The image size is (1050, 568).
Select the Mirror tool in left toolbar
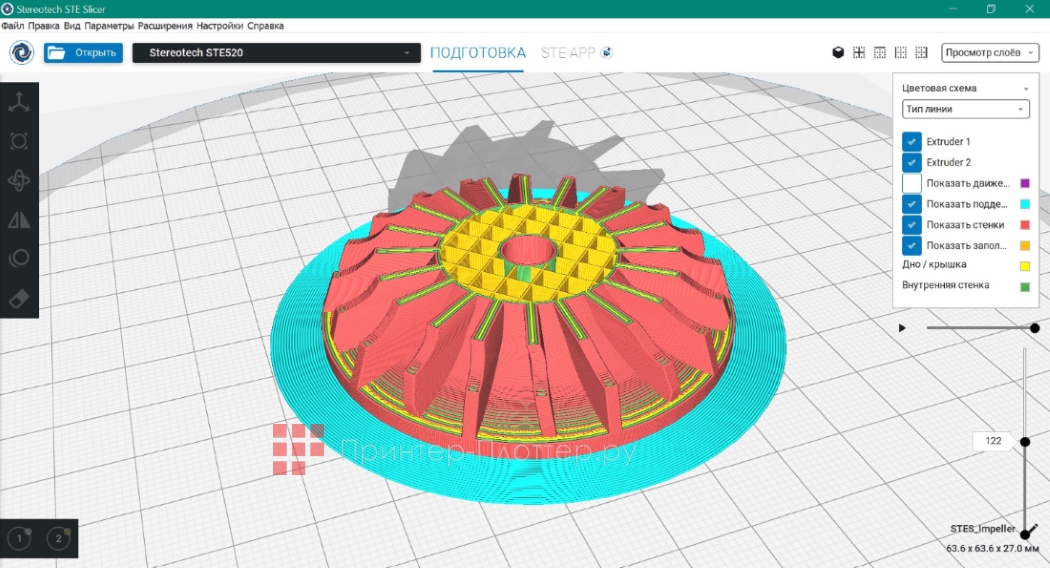(x=19, y=220)
